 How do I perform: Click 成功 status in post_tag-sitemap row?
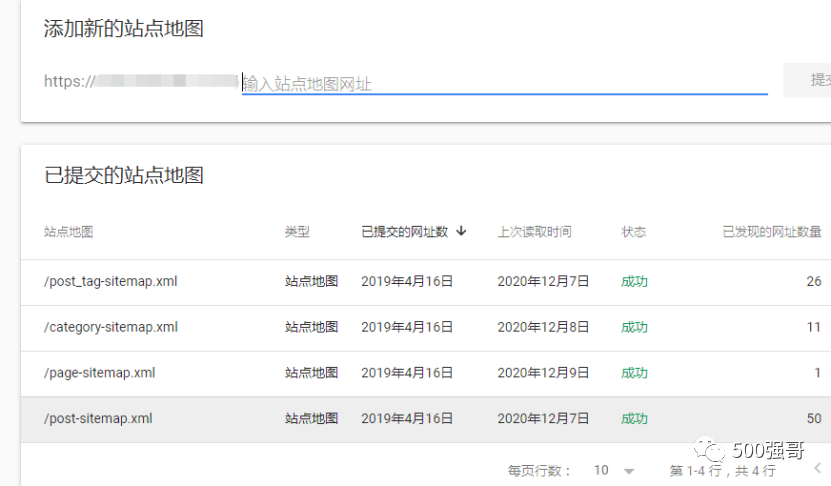634,281
